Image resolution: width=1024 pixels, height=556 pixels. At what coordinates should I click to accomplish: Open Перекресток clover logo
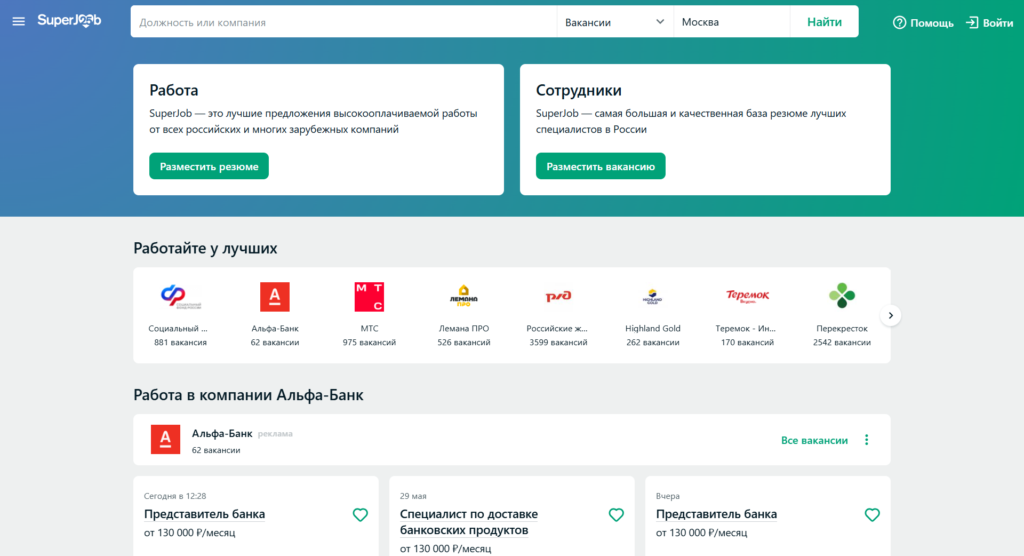tap(842, 296)
